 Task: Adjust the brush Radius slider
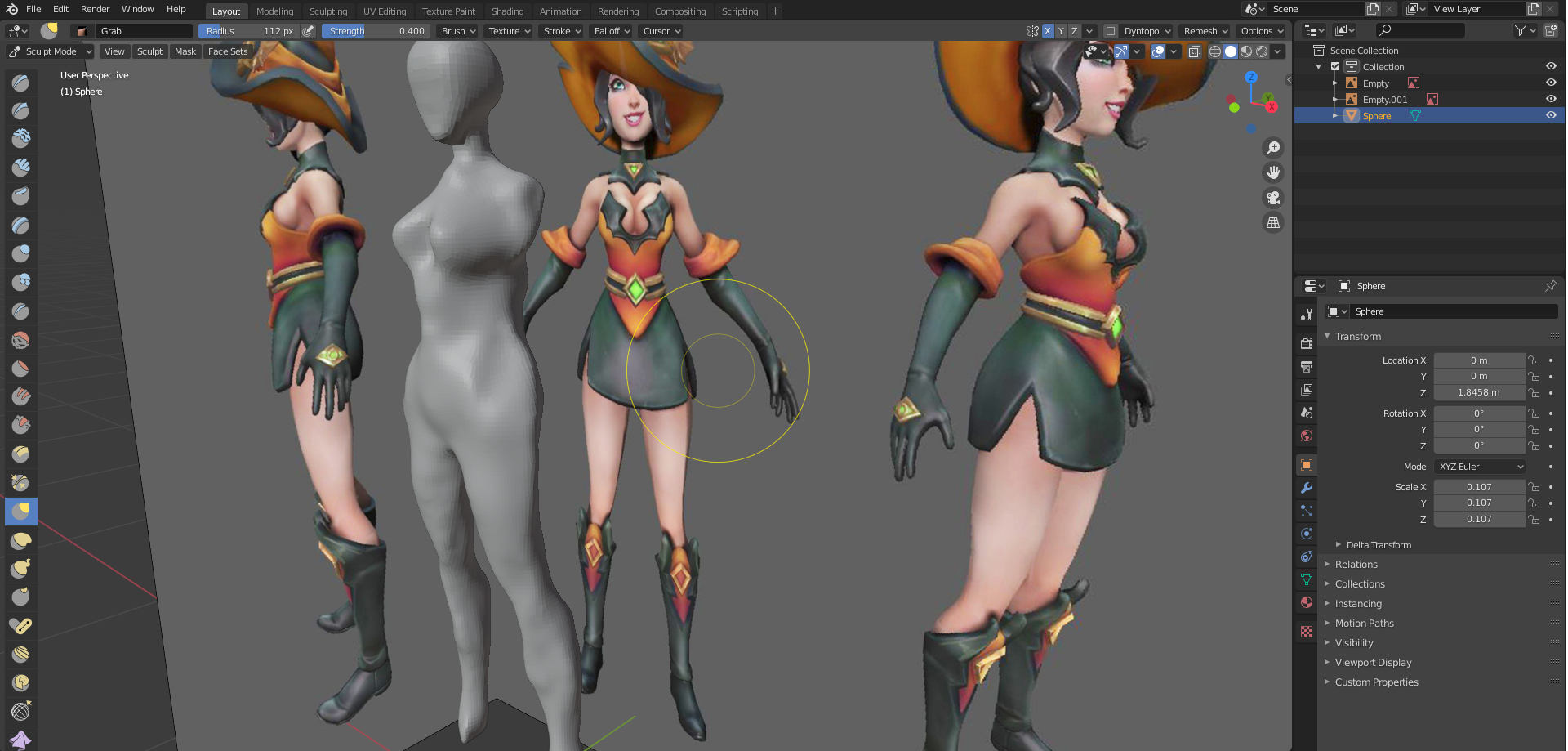click(249, 31)
